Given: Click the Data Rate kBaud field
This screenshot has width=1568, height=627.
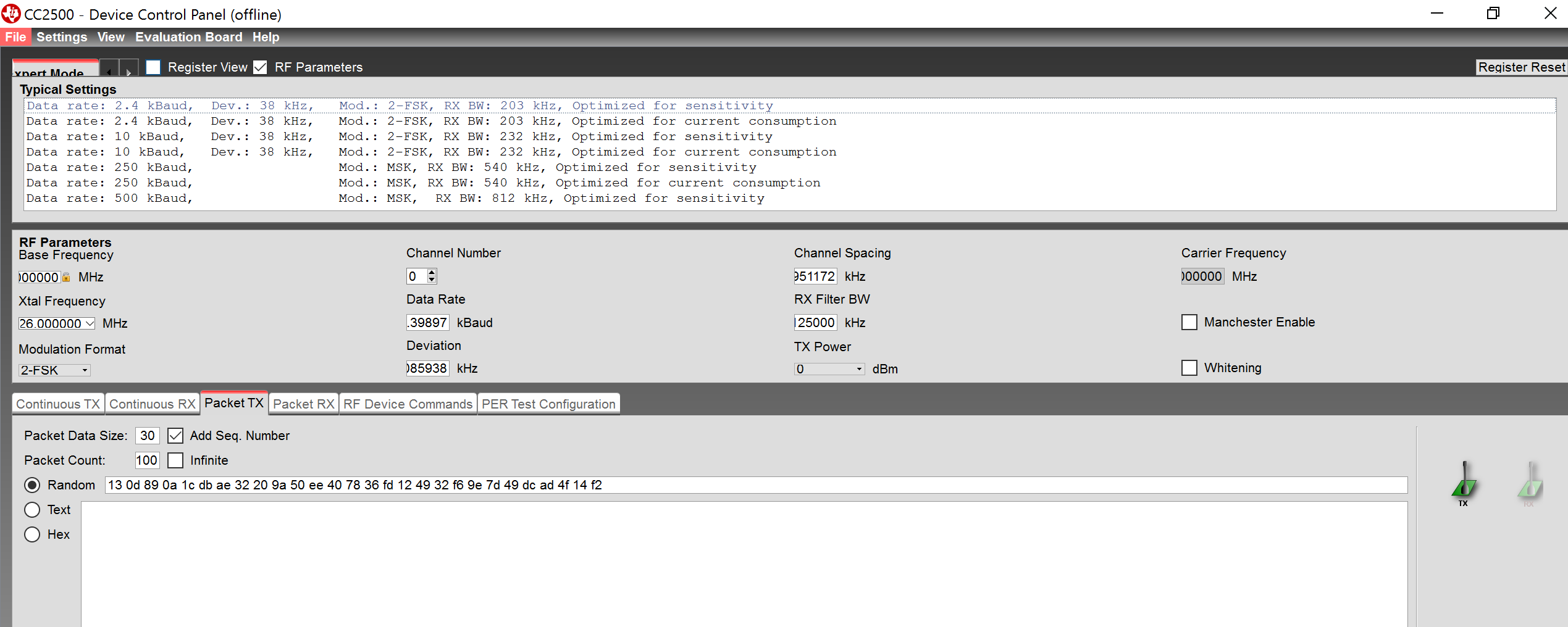Looking at the screenshot, I should pos(428,322).
